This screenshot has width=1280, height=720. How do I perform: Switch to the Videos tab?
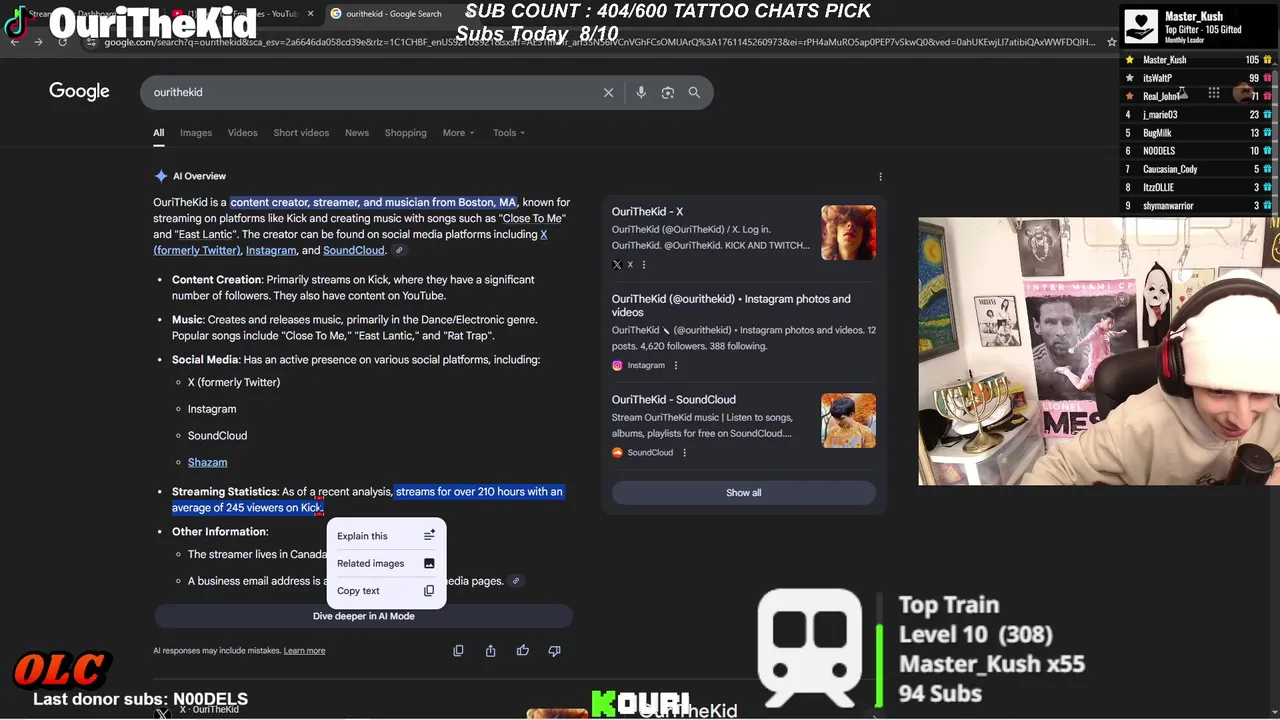pyautogui.click(x=242, y=133)
